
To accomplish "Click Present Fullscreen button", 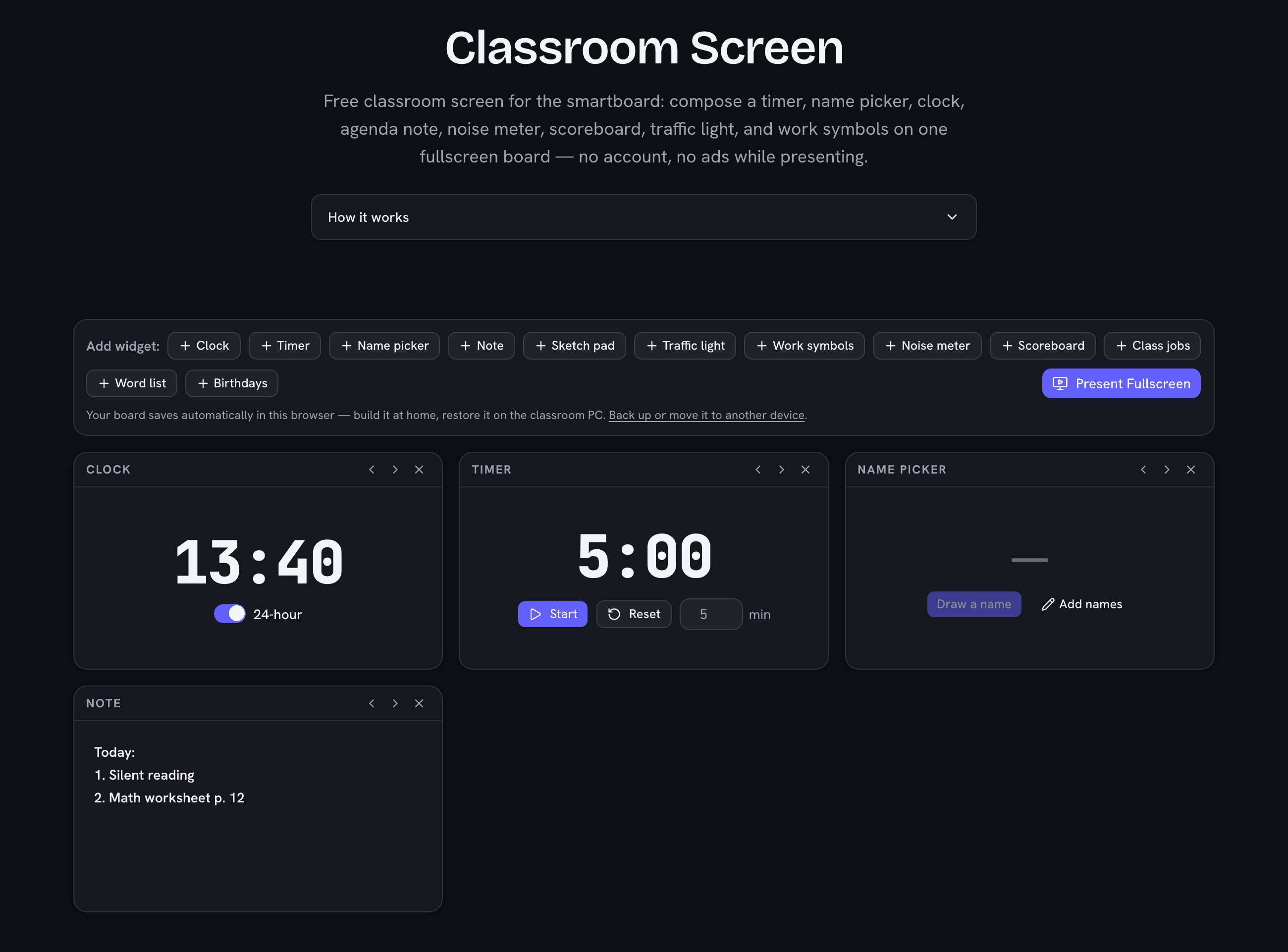I will point(1122,383).
